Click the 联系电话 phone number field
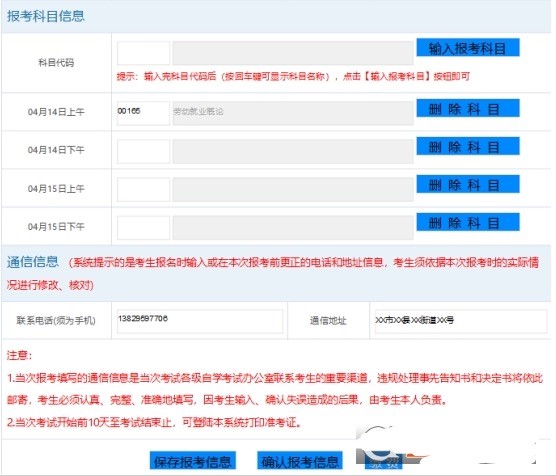The height and width of the screenshot is (476, 556). coord(200,321)
